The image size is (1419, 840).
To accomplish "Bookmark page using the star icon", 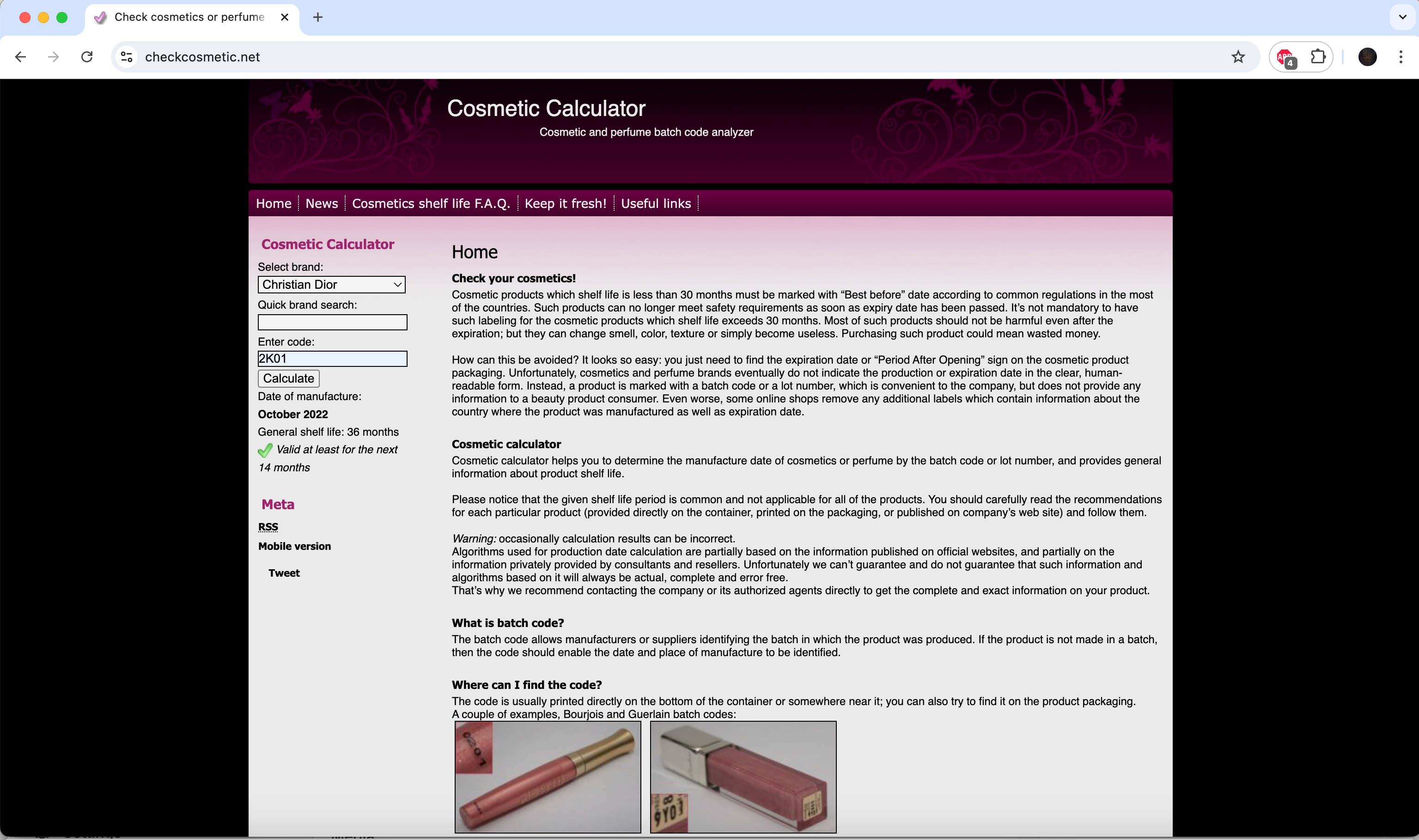I will (x=1238, y=57).
